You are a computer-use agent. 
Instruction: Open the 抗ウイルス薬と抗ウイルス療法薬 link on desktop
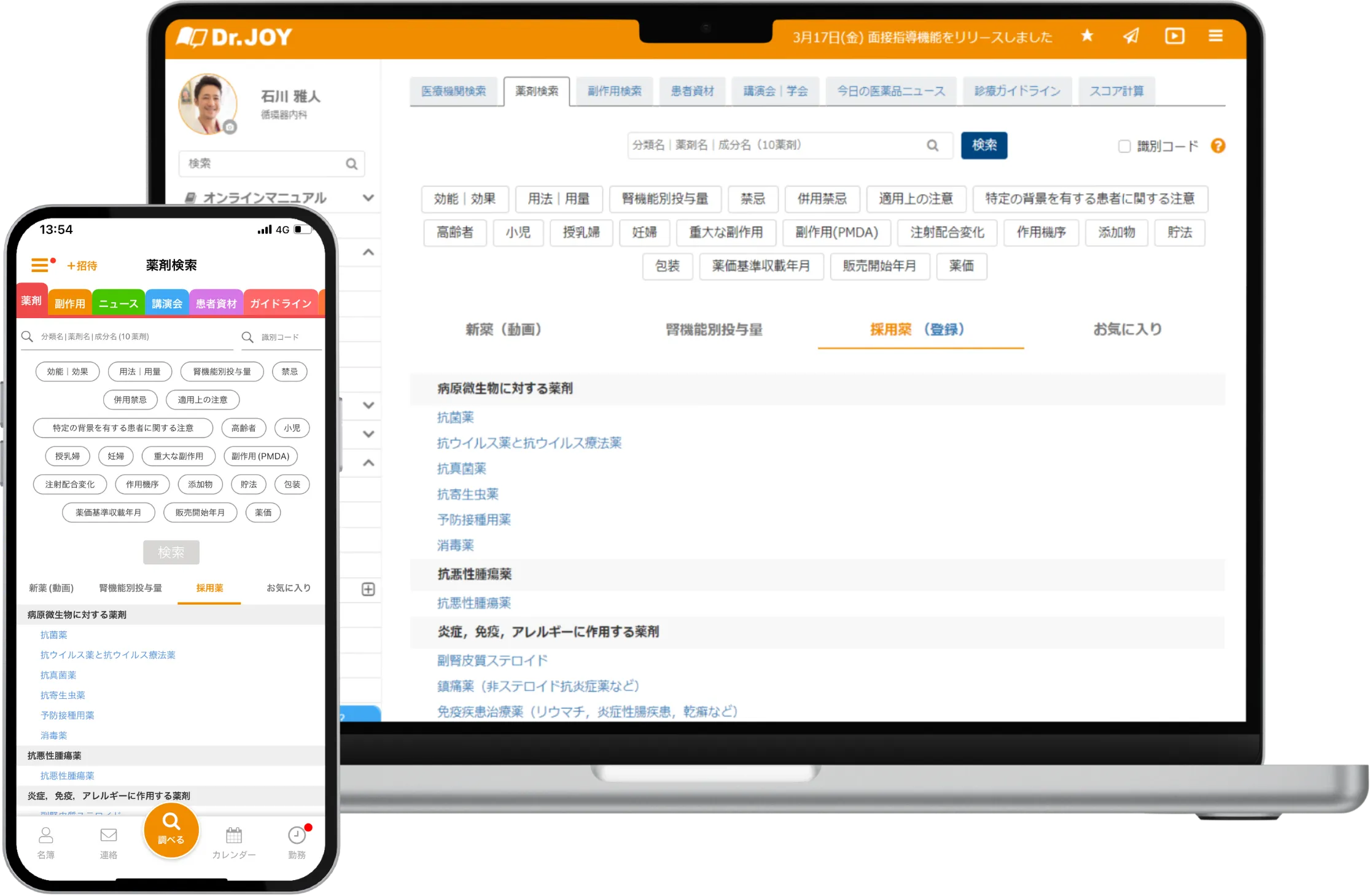tap(529, 443)
